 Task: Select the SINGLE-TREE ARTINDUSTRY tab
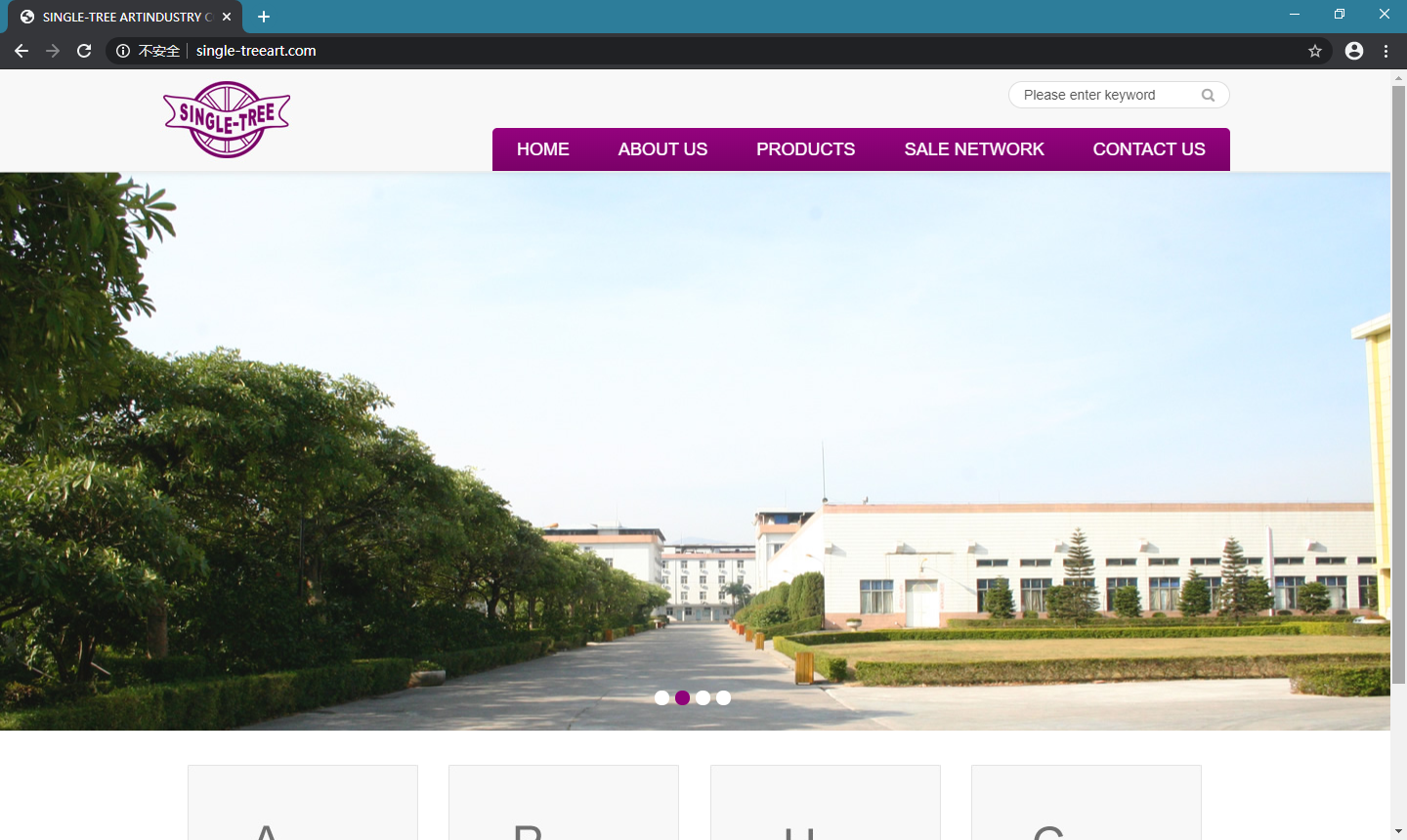(125, 17)
